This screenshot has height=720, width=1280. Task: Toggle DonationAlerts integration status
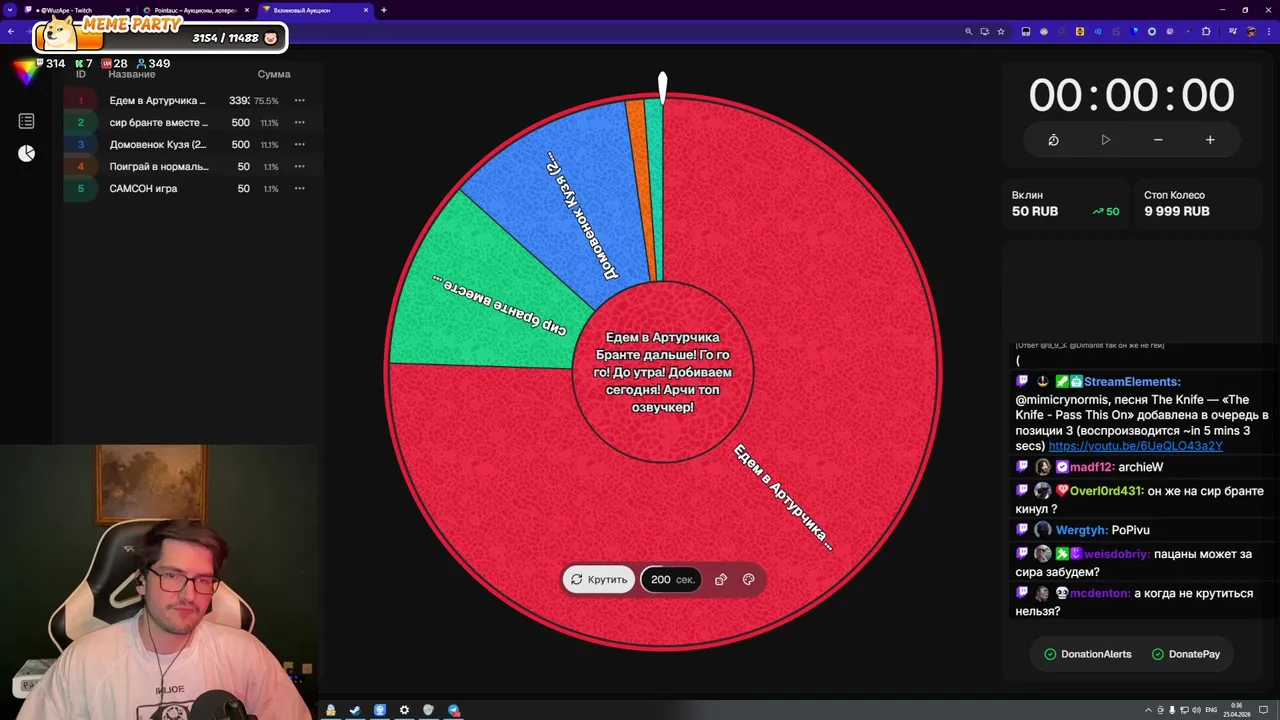pyautogui.click(x=1088, y=654)
